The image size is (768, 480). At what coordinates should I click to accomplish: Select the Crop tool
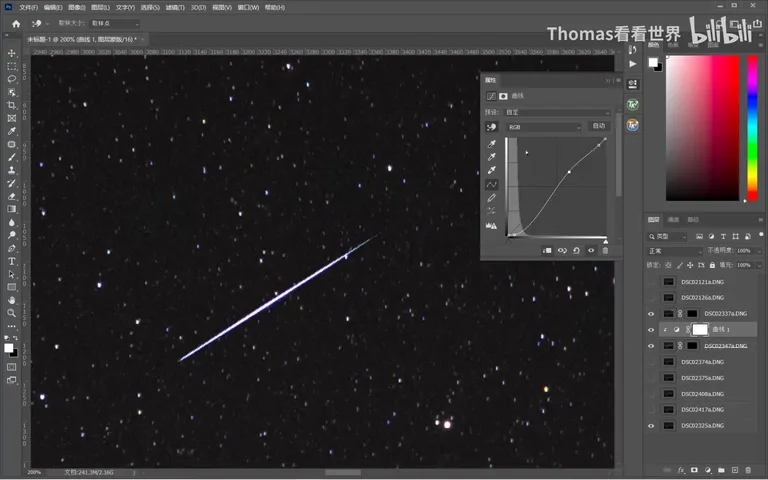pyautogui.click(x=12, y=105)
